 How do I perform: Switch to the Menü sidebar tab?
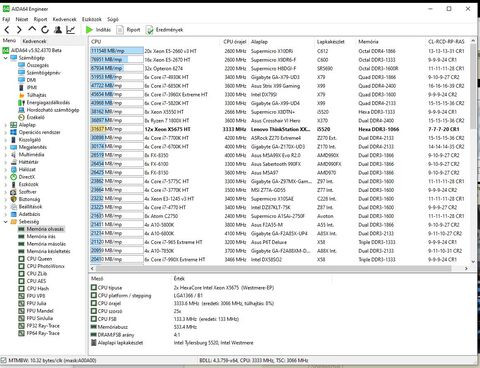click(x=9, y=40)
